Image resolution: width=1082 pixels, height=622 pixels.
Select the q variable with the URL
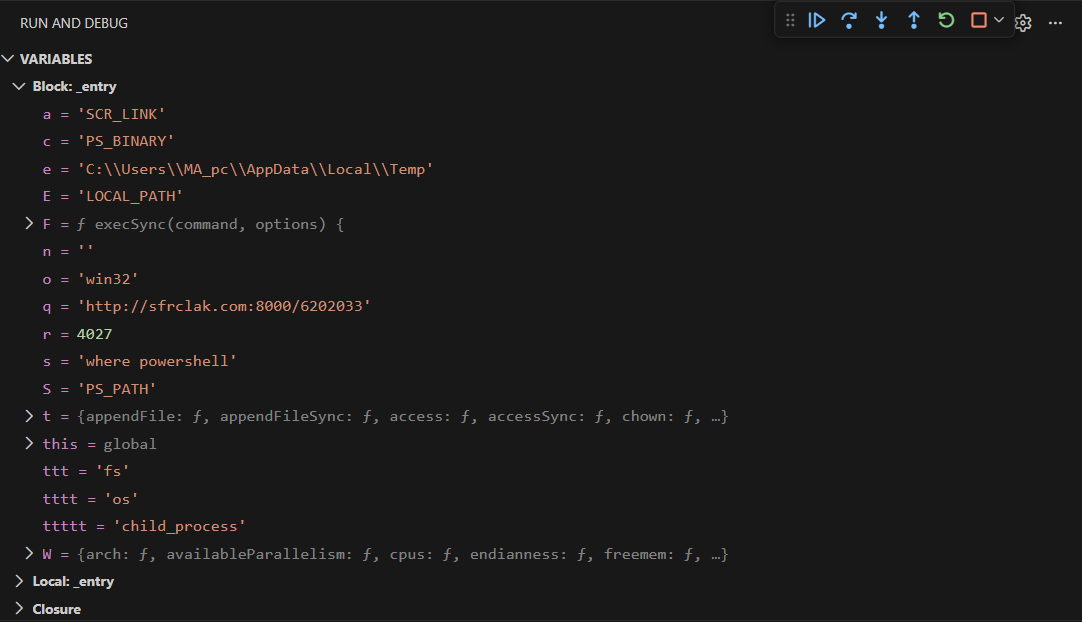(206, 306)
